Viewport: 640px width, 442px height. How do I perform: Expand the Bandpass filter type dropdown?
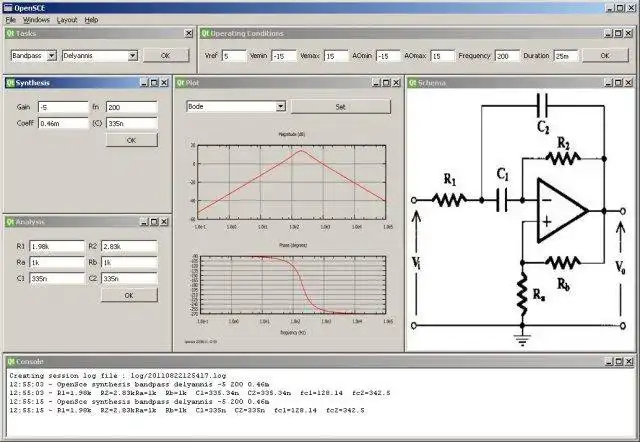click(51, 56)
